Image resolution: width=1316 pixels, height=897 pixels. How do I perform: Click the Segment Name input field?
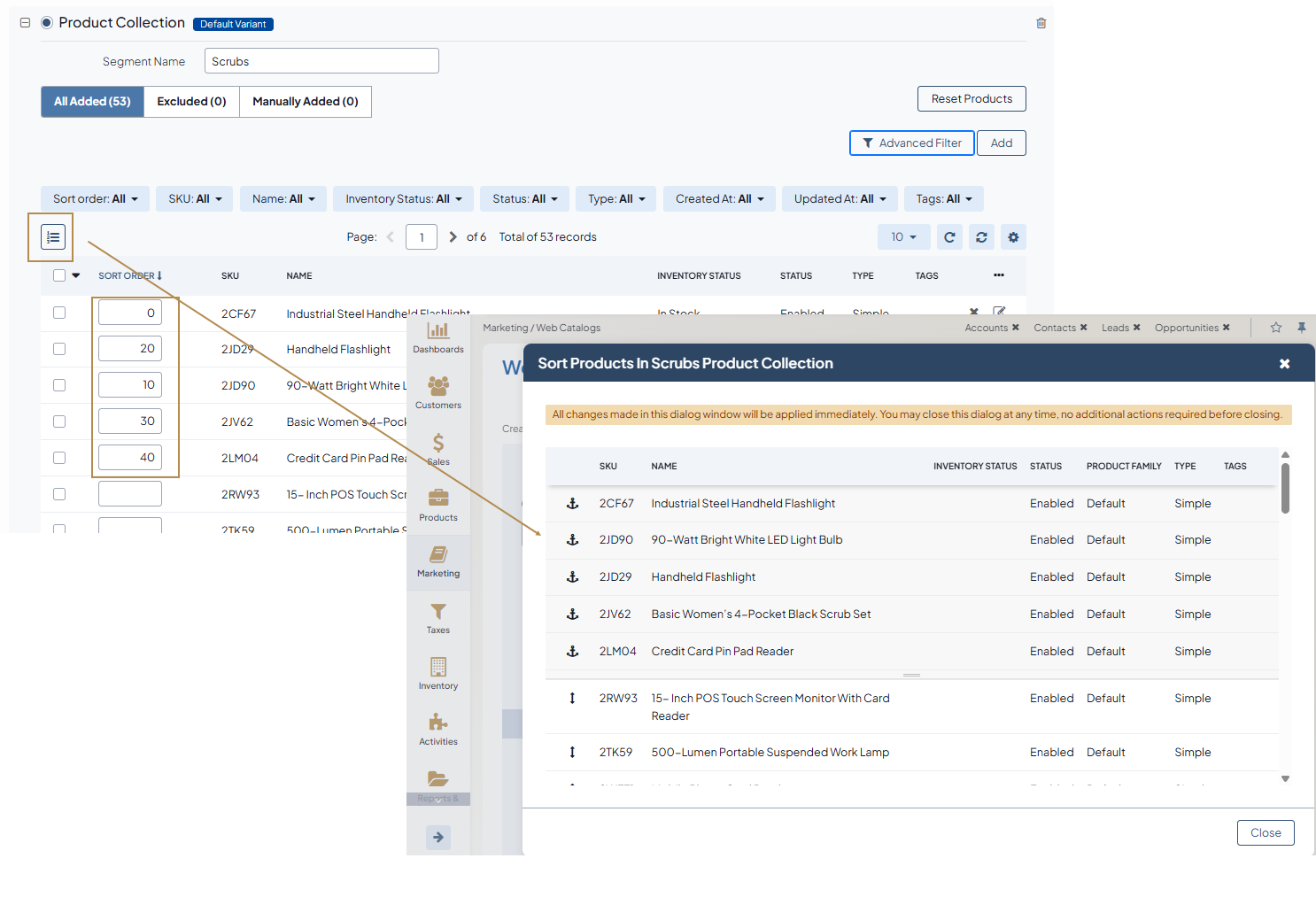pos(321,61)
